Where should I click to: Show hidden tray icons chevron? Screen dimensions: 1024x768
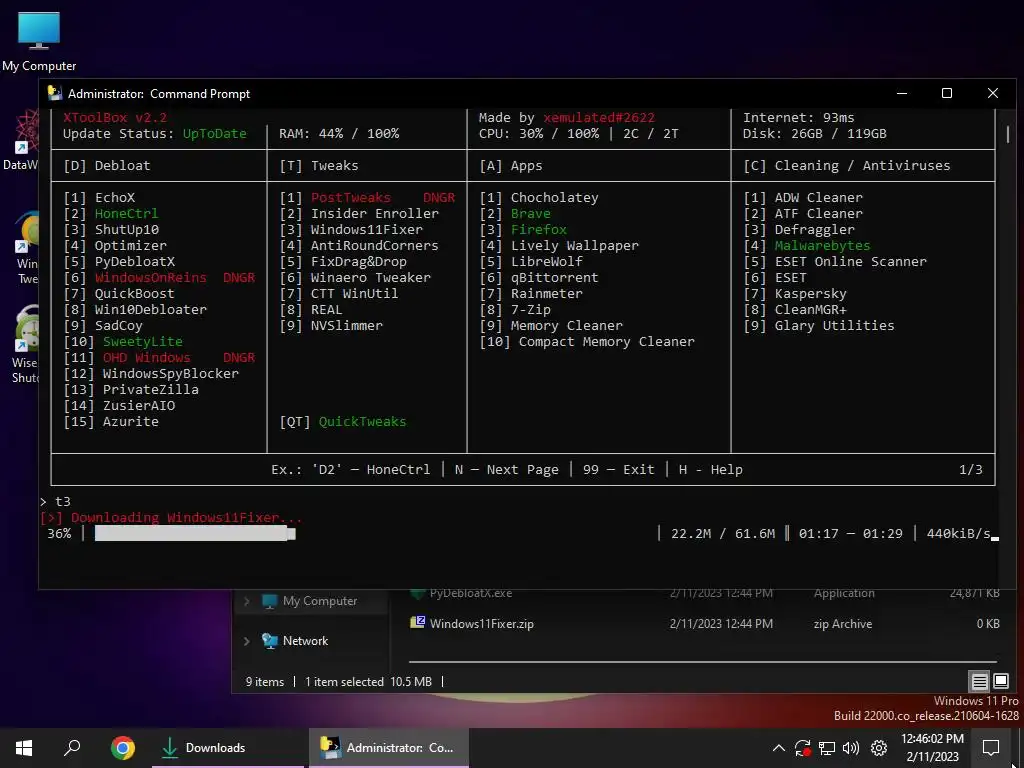tap(778, 748)
